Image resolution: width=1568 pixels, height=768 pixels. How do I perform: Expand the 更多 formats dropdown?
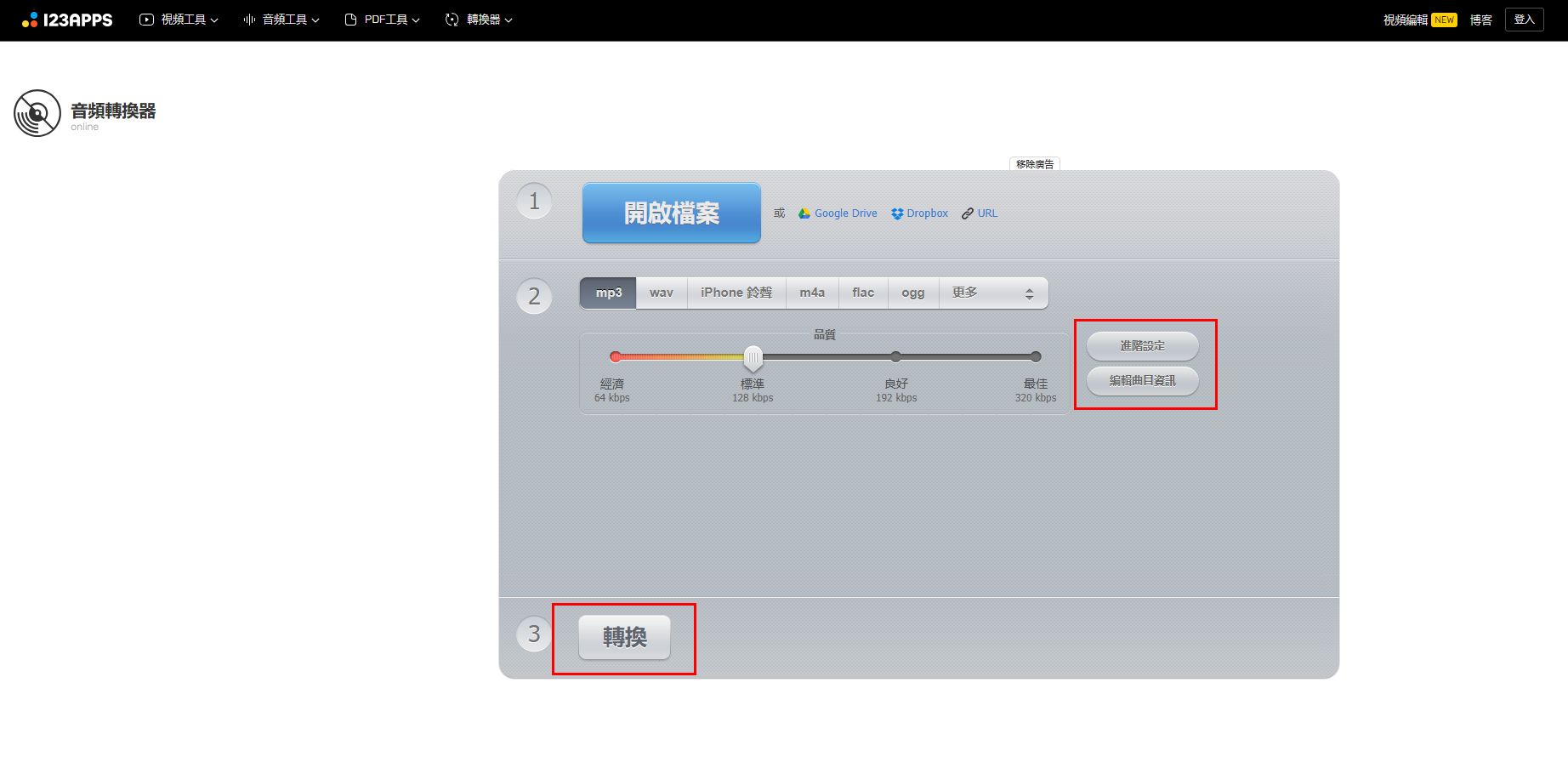coord(993,293)
